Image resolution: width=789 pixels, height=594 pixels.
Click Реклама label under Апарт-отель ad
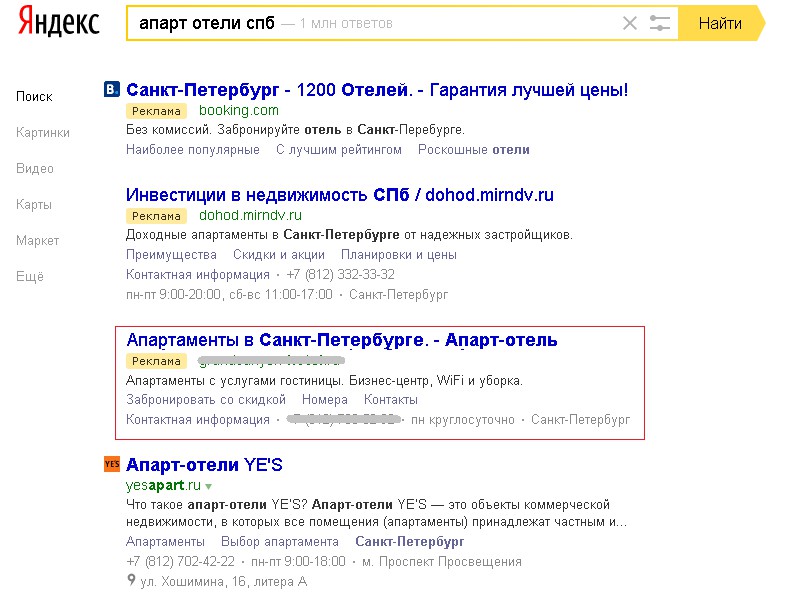click(156, 361)
